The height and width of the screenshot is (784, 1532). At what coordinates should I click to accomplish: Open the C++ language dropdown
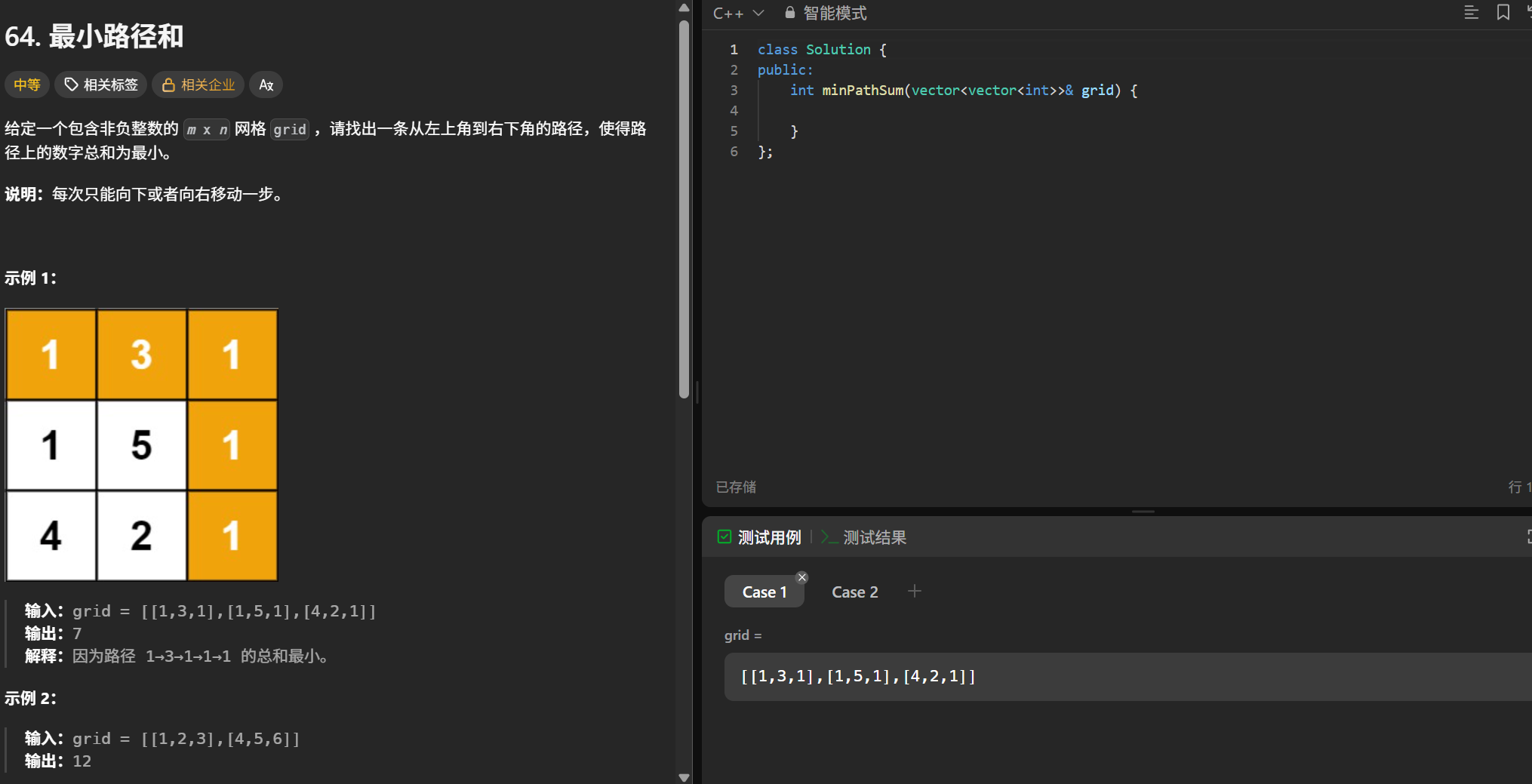coord(738,13)
